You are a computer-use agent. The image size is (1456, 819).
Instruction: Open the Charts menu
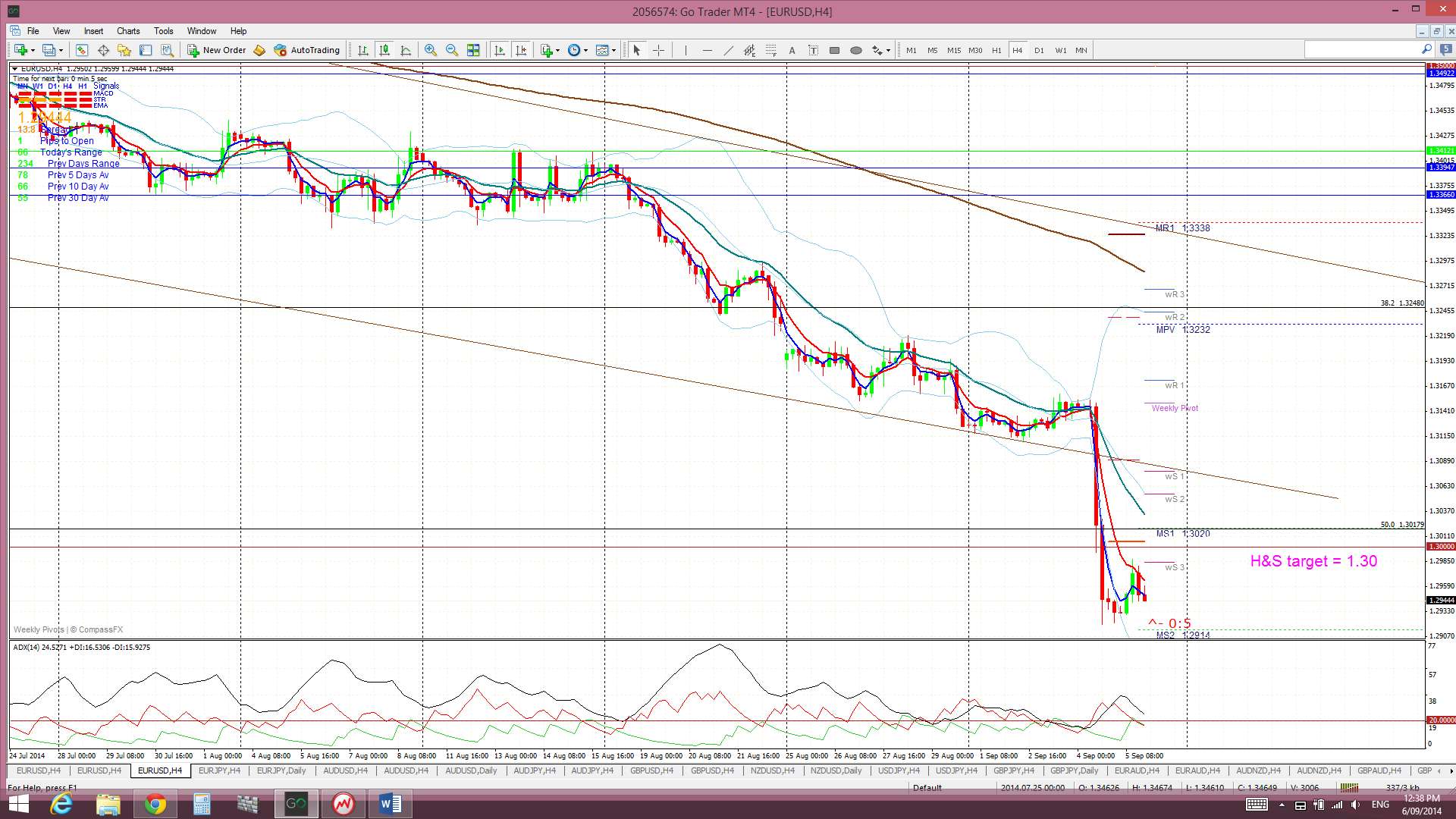(128, 31)
